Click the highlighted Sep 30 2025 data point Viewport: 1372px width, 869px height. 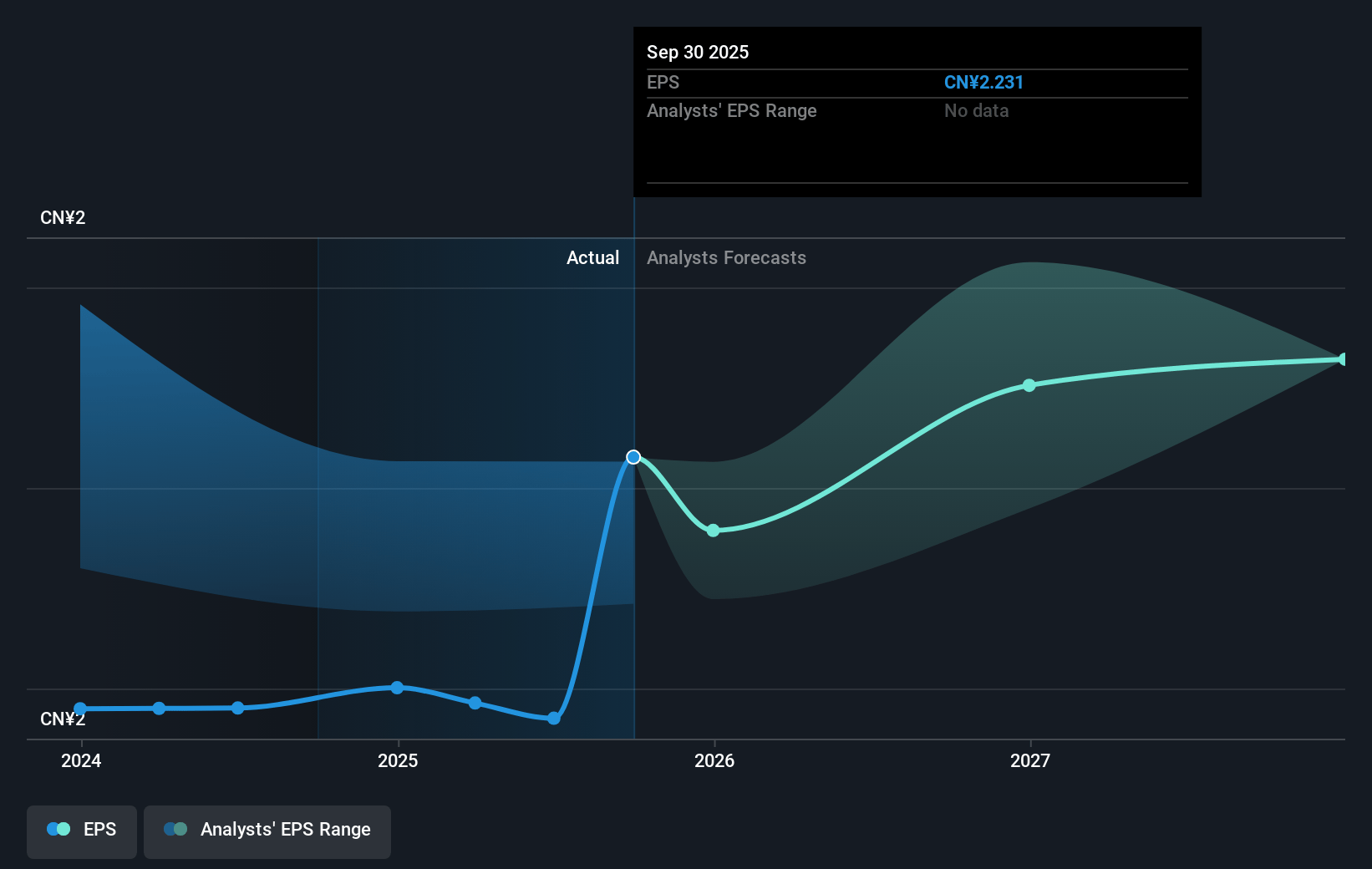coord(633,457)
